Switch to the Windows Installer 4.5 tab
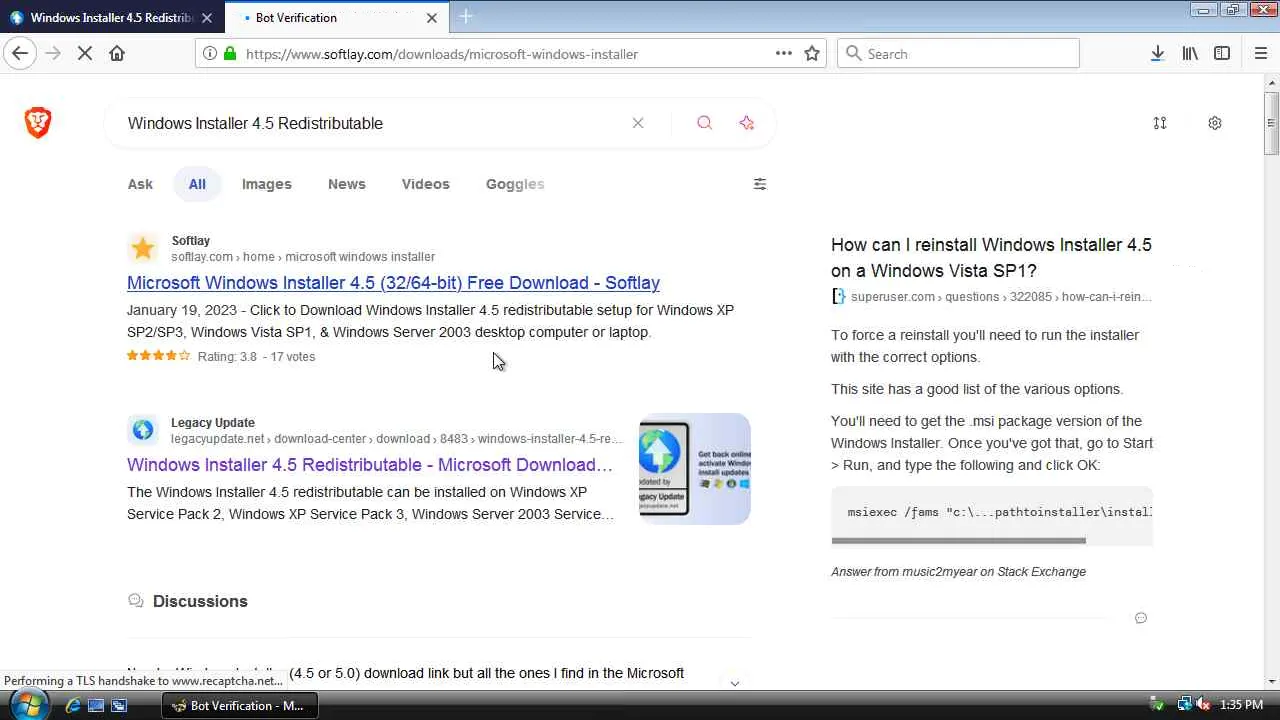 pyautogui.click(x=111, y=18)
